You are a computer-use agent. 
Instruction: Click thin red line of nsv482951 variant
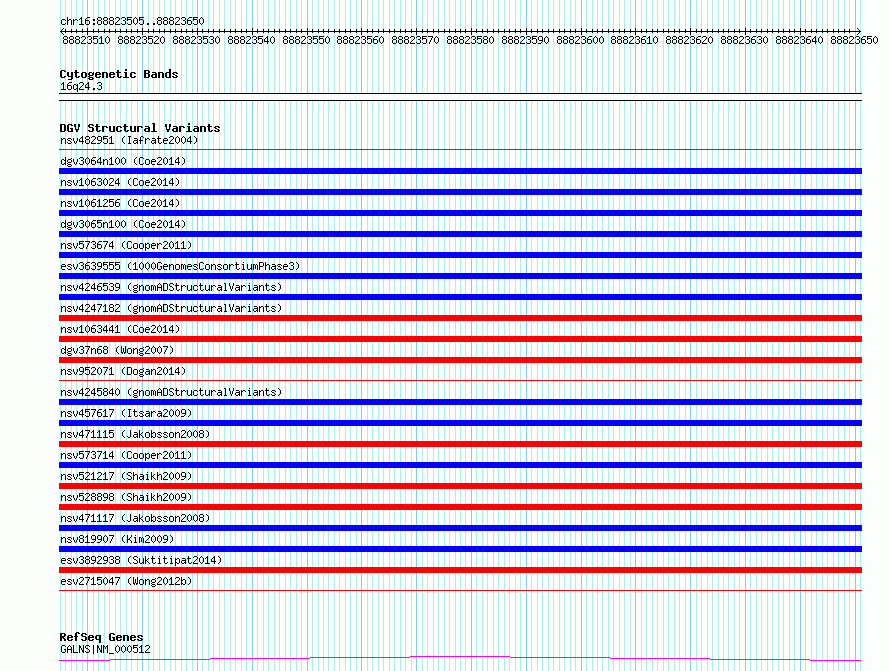pyautogui.click(x=460, y=150)
